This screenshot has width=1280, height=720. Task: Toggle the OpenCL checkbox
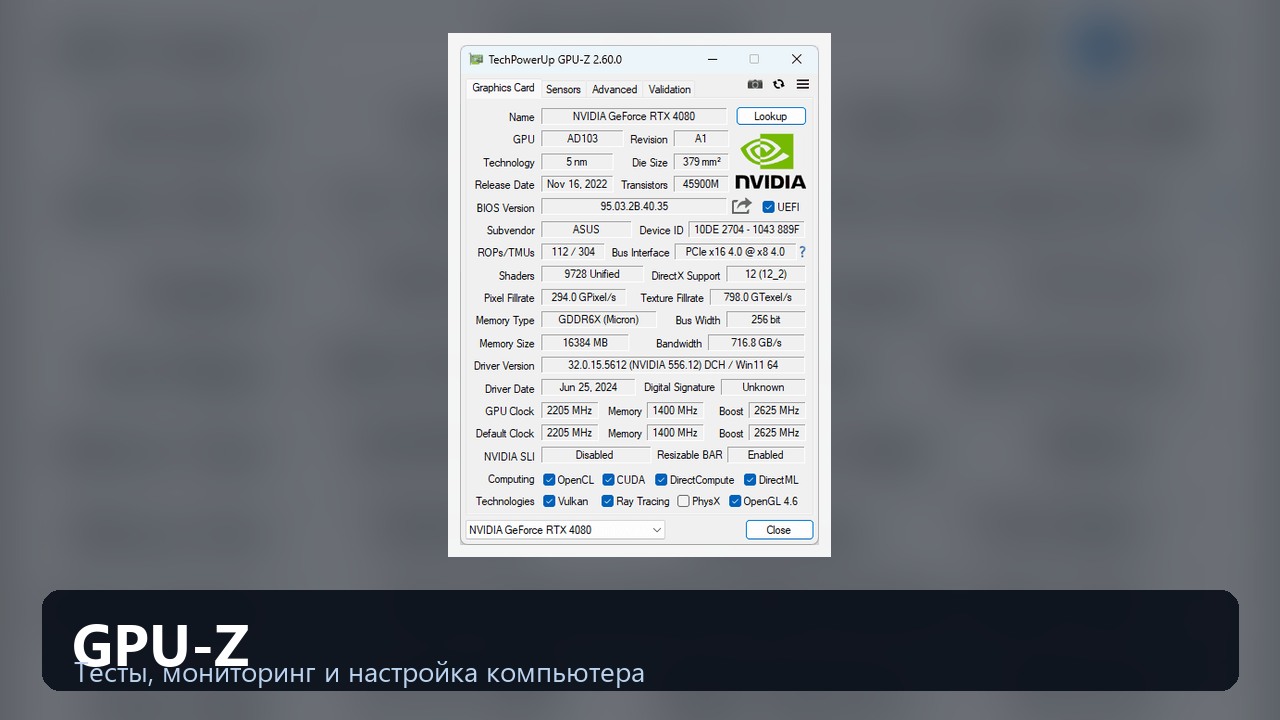click(549, 480)
